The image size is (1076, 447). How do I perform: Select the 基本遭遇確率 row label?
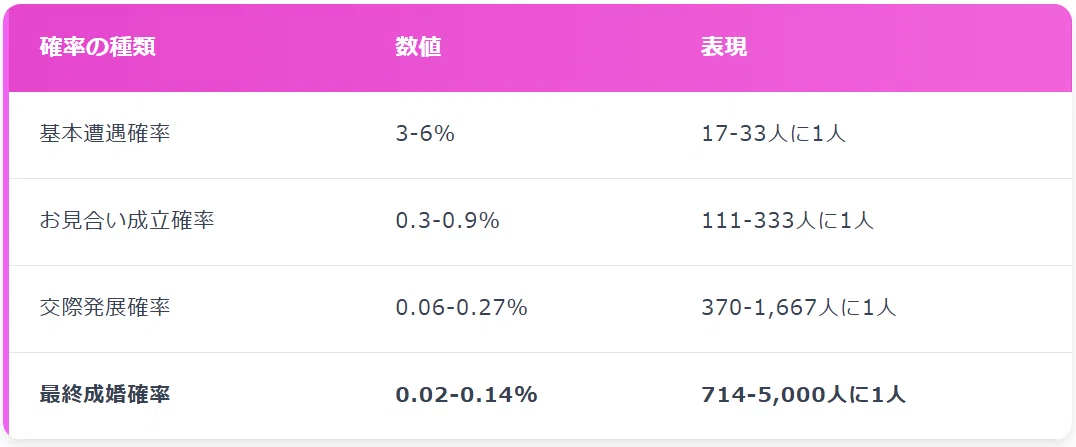[x=105, y=134]
